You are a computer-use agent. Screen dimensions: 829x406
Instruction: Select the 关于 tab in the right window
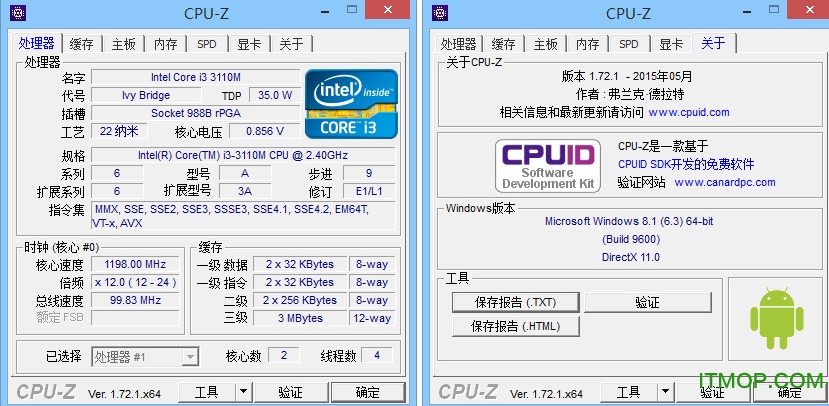click(x=713, y=42)
